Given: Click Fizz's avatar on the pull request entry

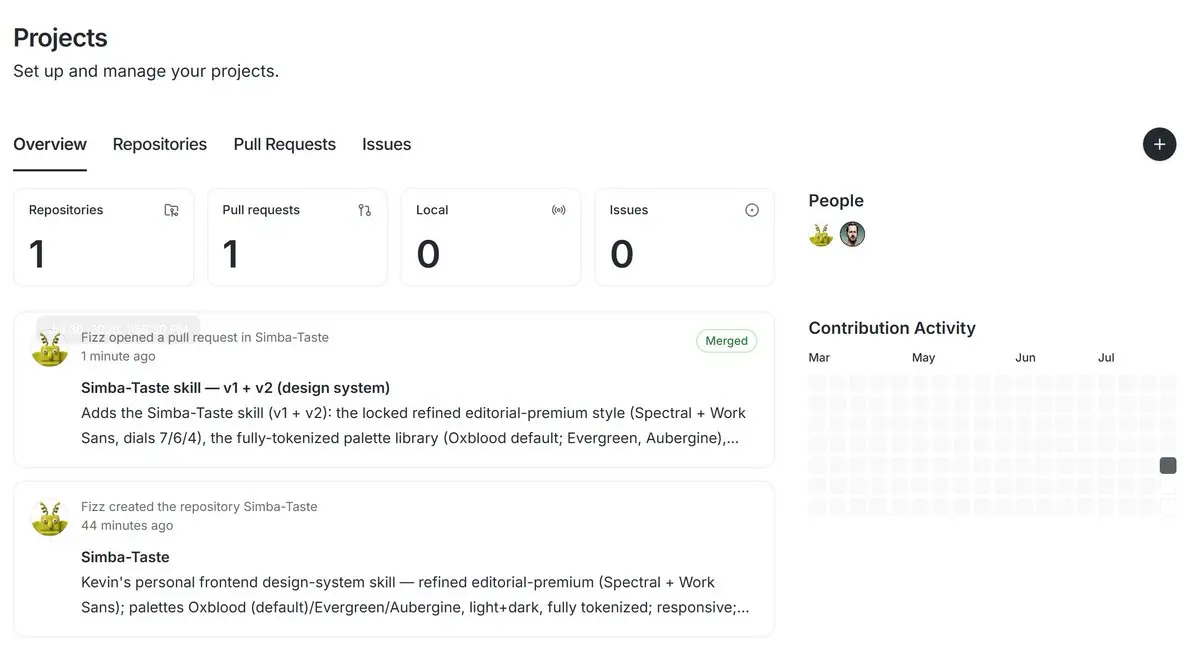Looking at the screenshot, I should [50, 348].
